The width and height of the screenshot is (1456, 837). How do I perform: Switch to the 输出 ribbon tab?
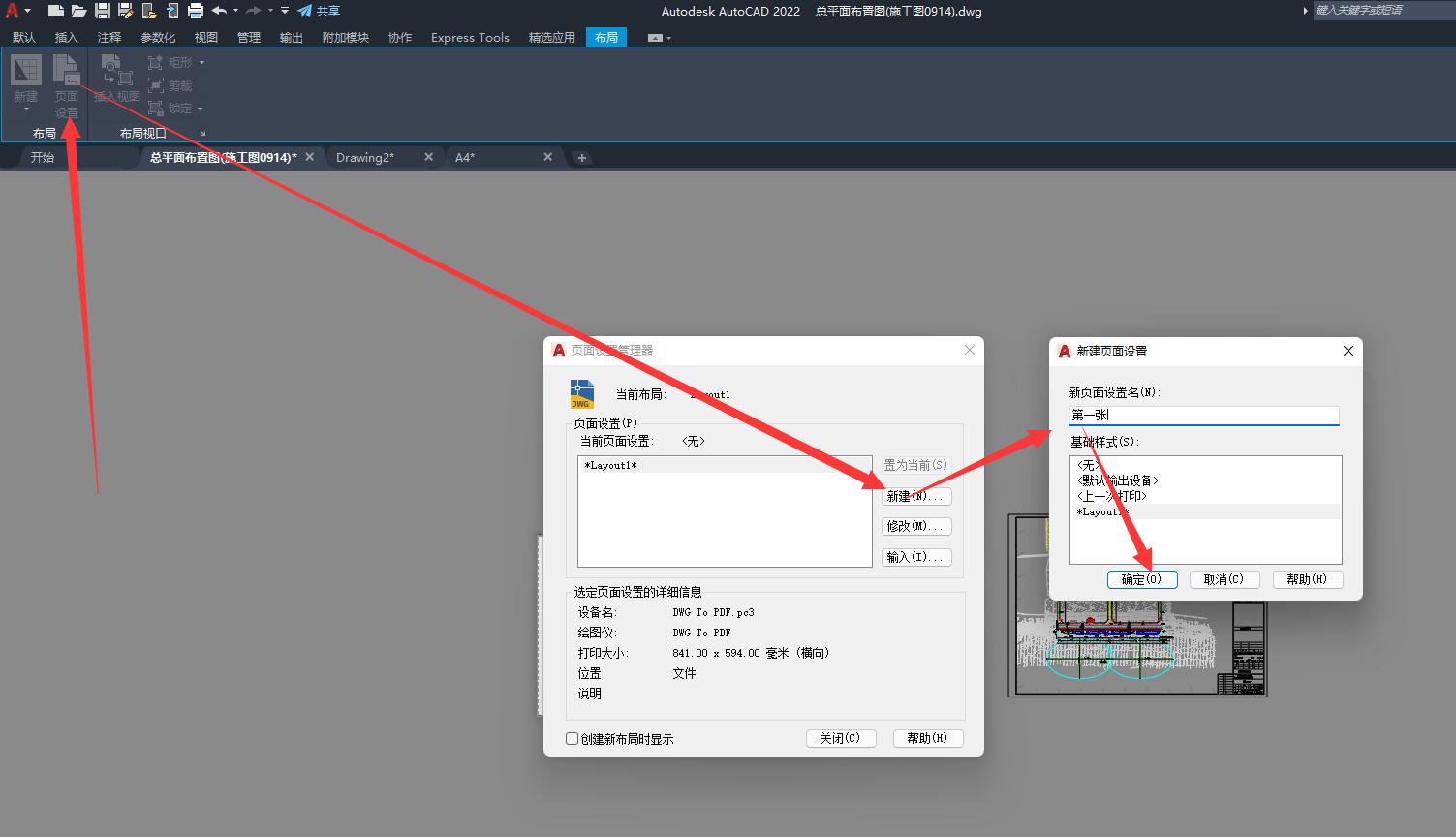(291, 37)
